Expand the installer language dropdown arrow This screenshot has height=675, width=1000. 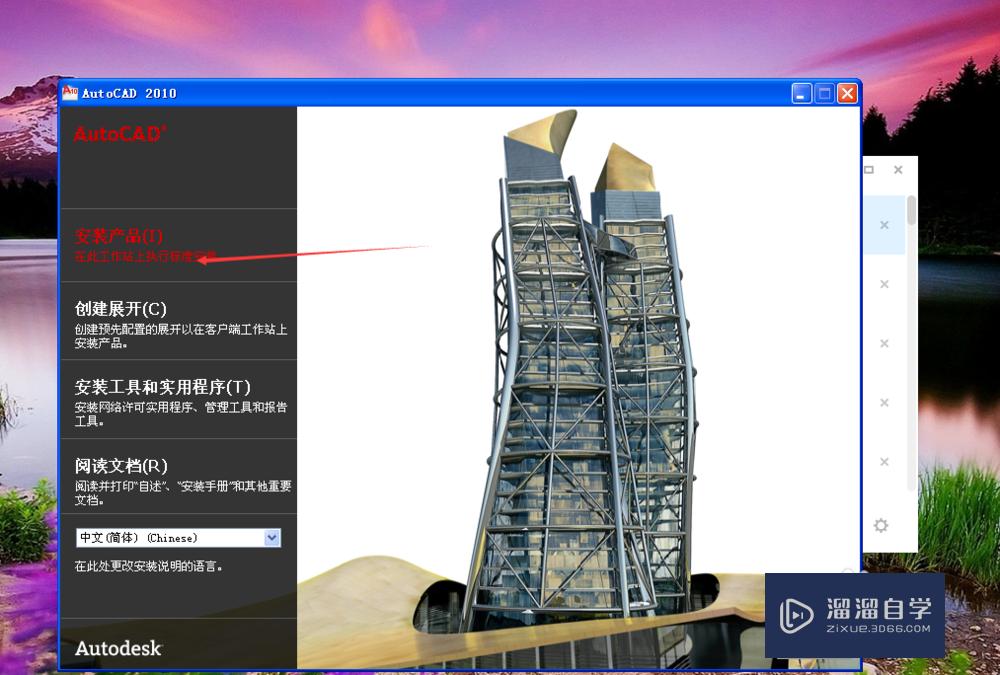pyautogui.click(x=272, y=538)
